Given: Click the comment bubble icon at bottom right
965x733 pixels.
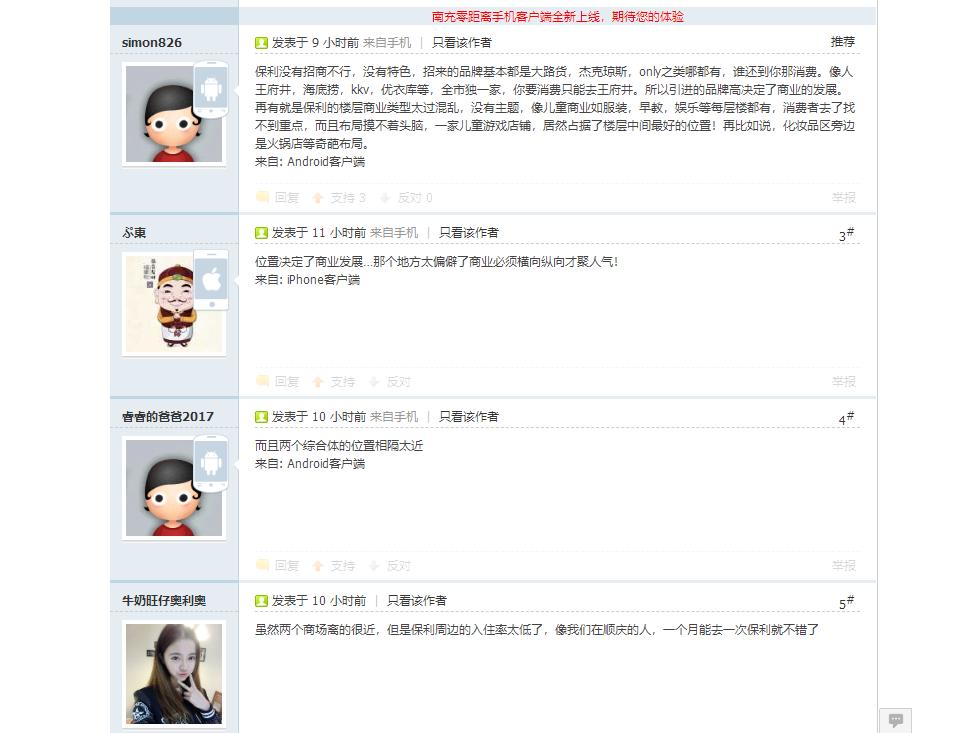Looking at the screenshot, I should 894,718.
